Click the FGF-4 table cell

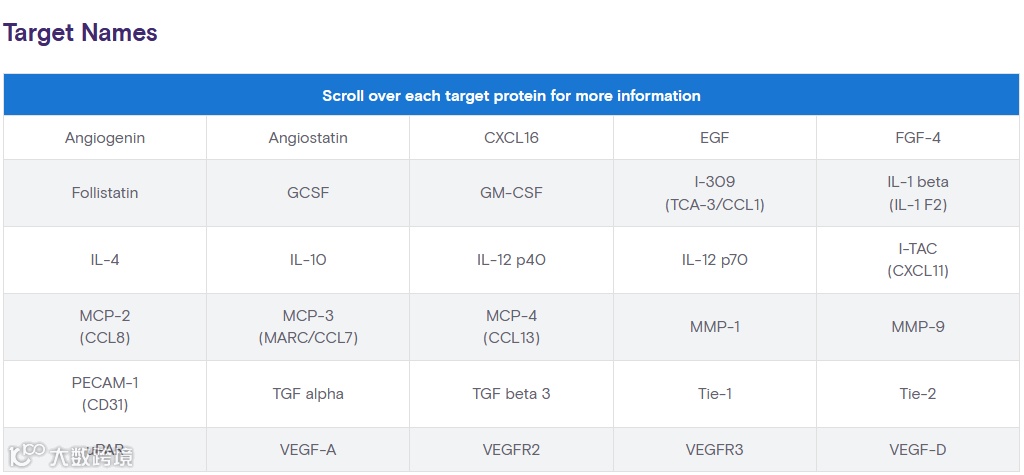tap(918, 138)
